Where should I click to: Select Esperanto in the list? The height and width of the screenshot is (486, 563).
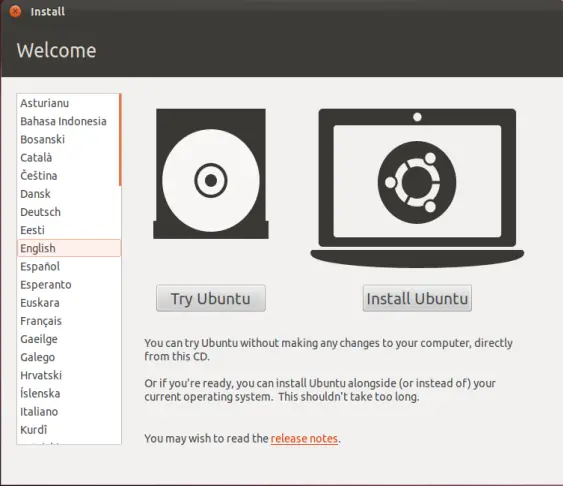pyautogui.click(x=68, y=285)
